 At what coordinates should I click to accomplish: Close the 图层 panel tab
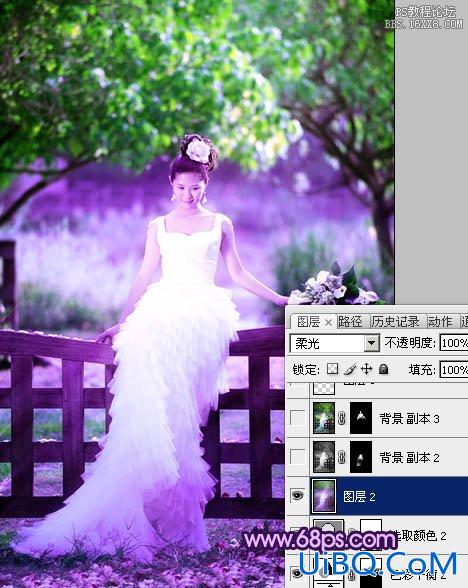click(328, 322)
